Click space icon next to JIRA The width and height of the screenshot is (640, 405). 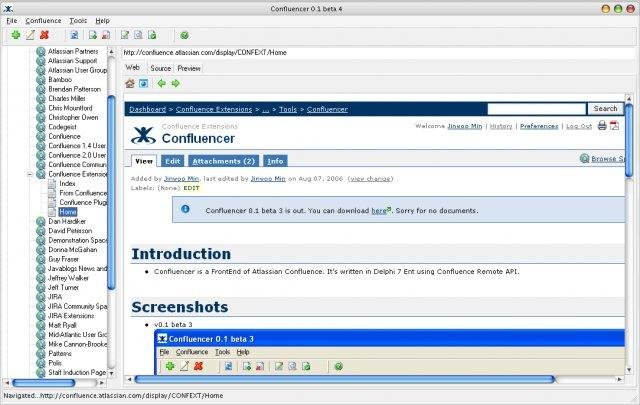click(x=40, y=297)
